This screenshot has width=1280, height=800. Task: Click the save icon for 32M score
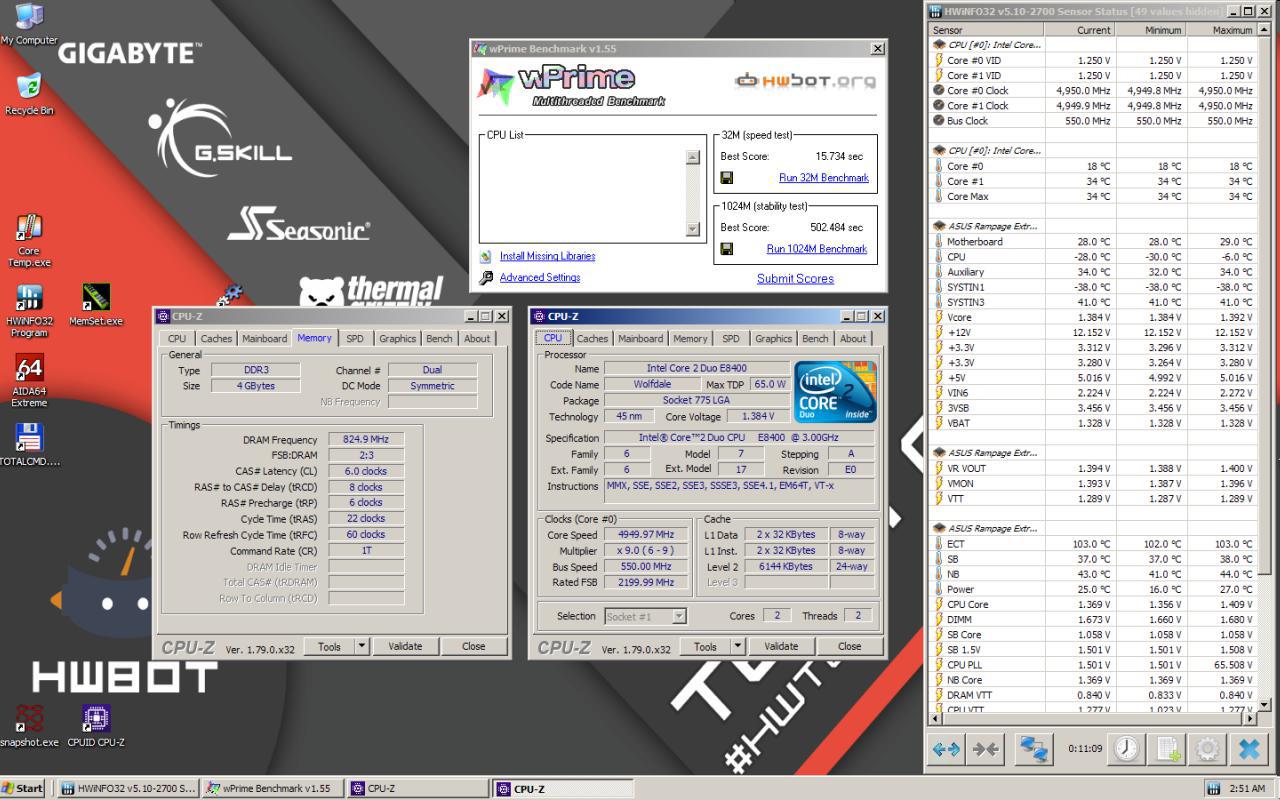727,178
